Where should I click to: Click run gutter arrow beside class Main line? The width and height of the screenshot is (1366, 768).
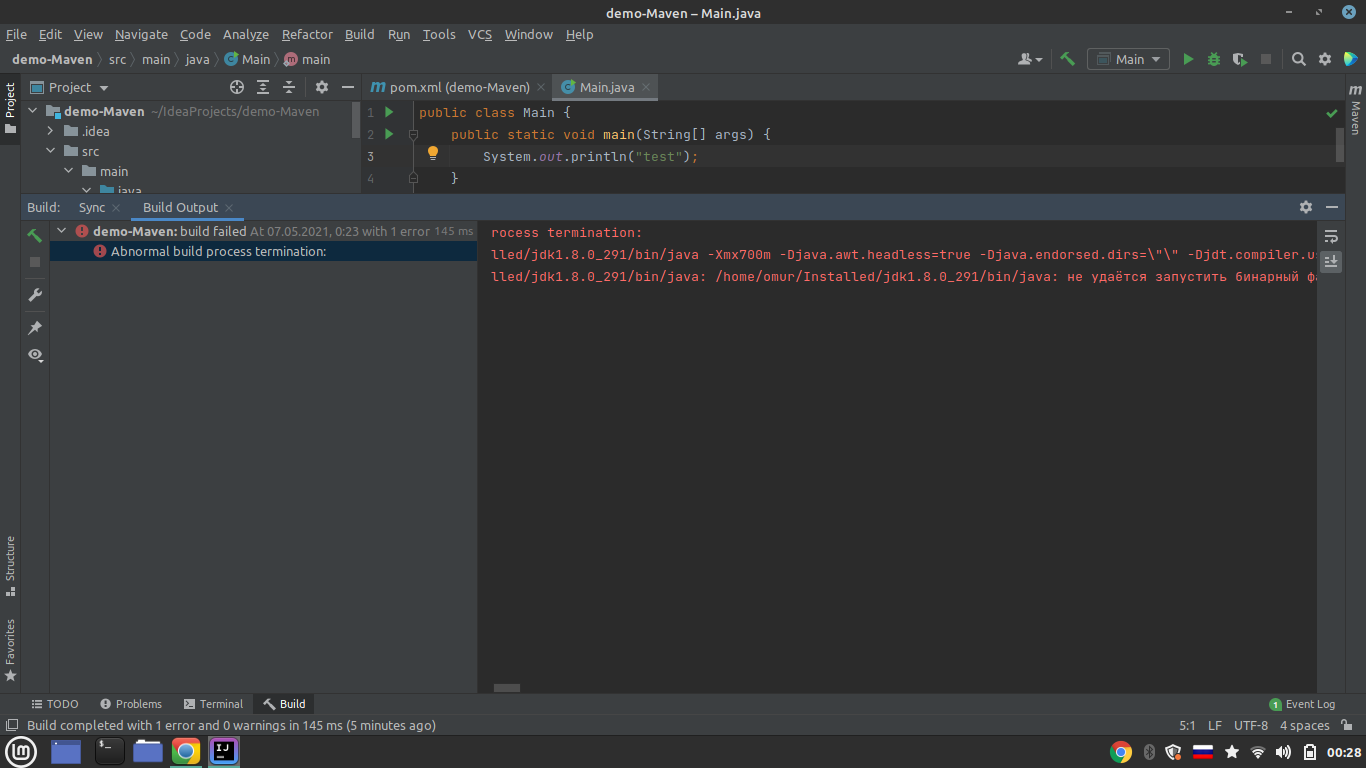click(x=390, y=112)
